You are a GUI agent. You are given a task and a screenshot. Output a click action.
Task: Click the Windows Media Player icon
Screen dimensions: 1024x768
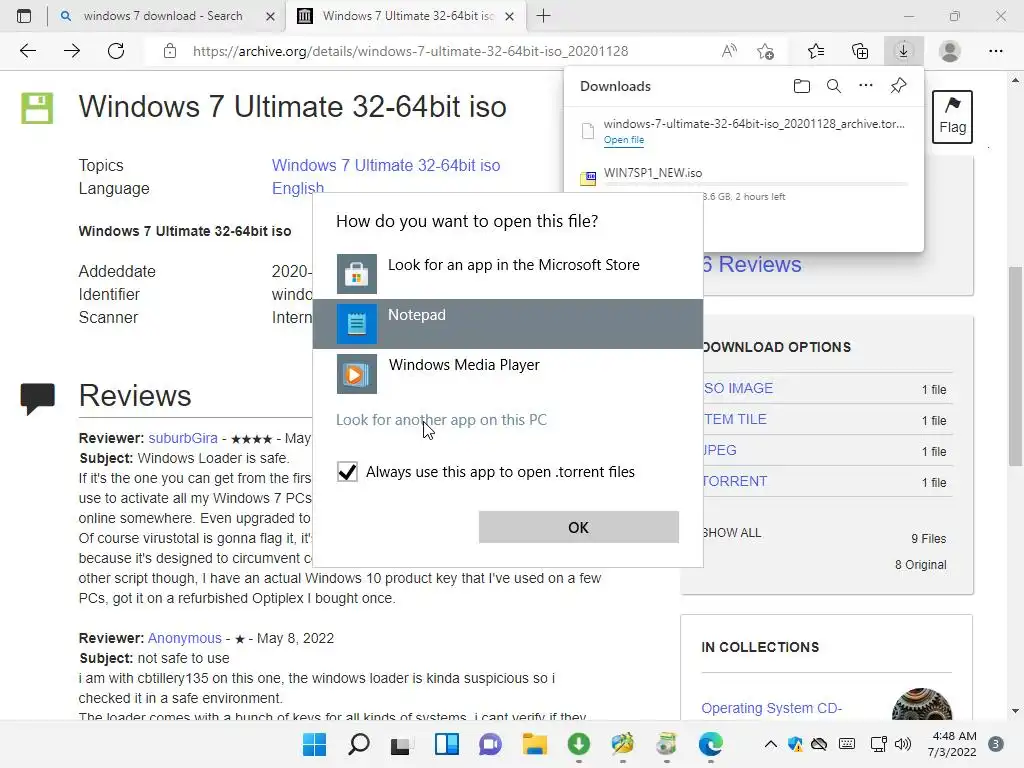357,374
